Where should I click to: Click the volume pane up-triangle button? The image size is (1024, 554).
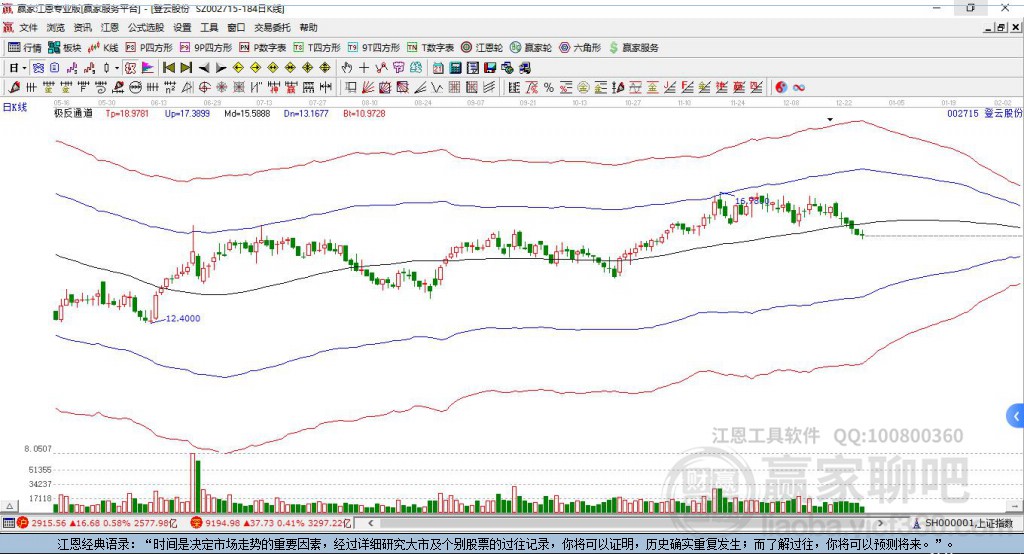coord(9,506)
